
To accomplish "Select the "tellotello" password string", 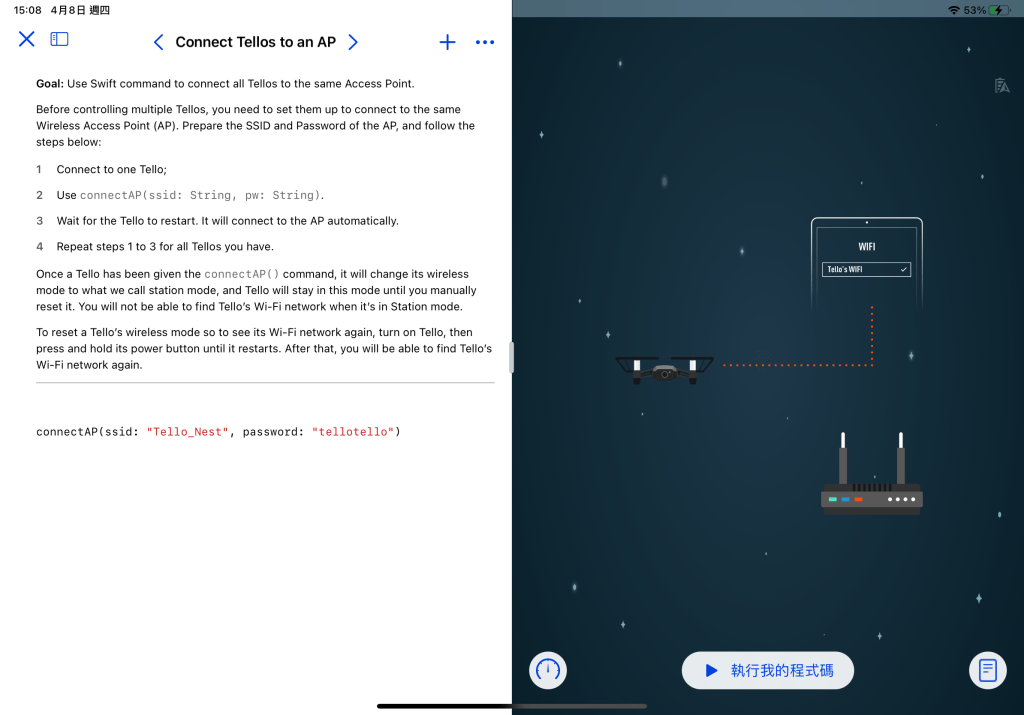I will pos(355,432).
